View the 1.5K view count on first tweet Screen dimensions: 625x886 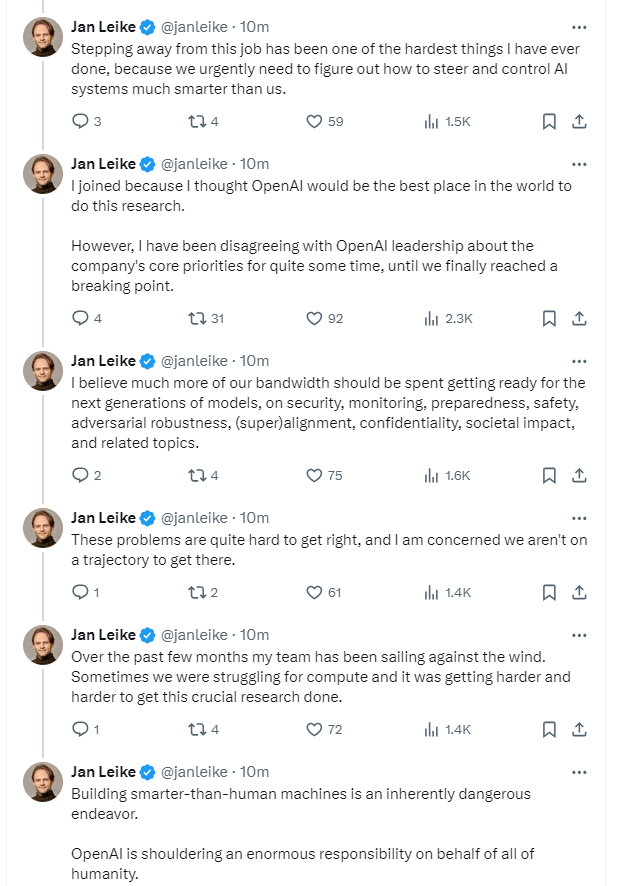(x=447, y=121)
